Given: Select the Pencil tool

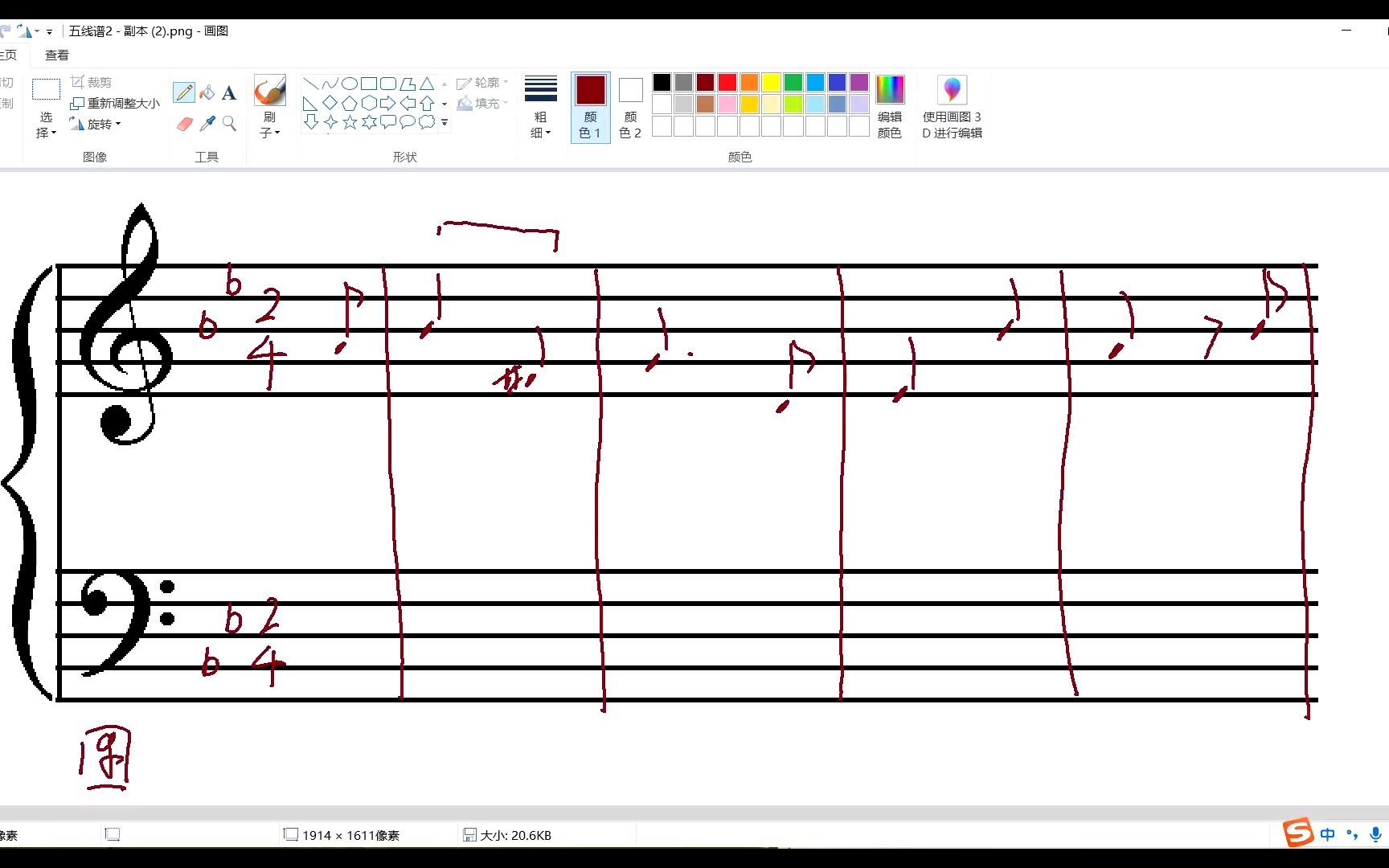Looking at the screenshot, I should coord(184,92).
